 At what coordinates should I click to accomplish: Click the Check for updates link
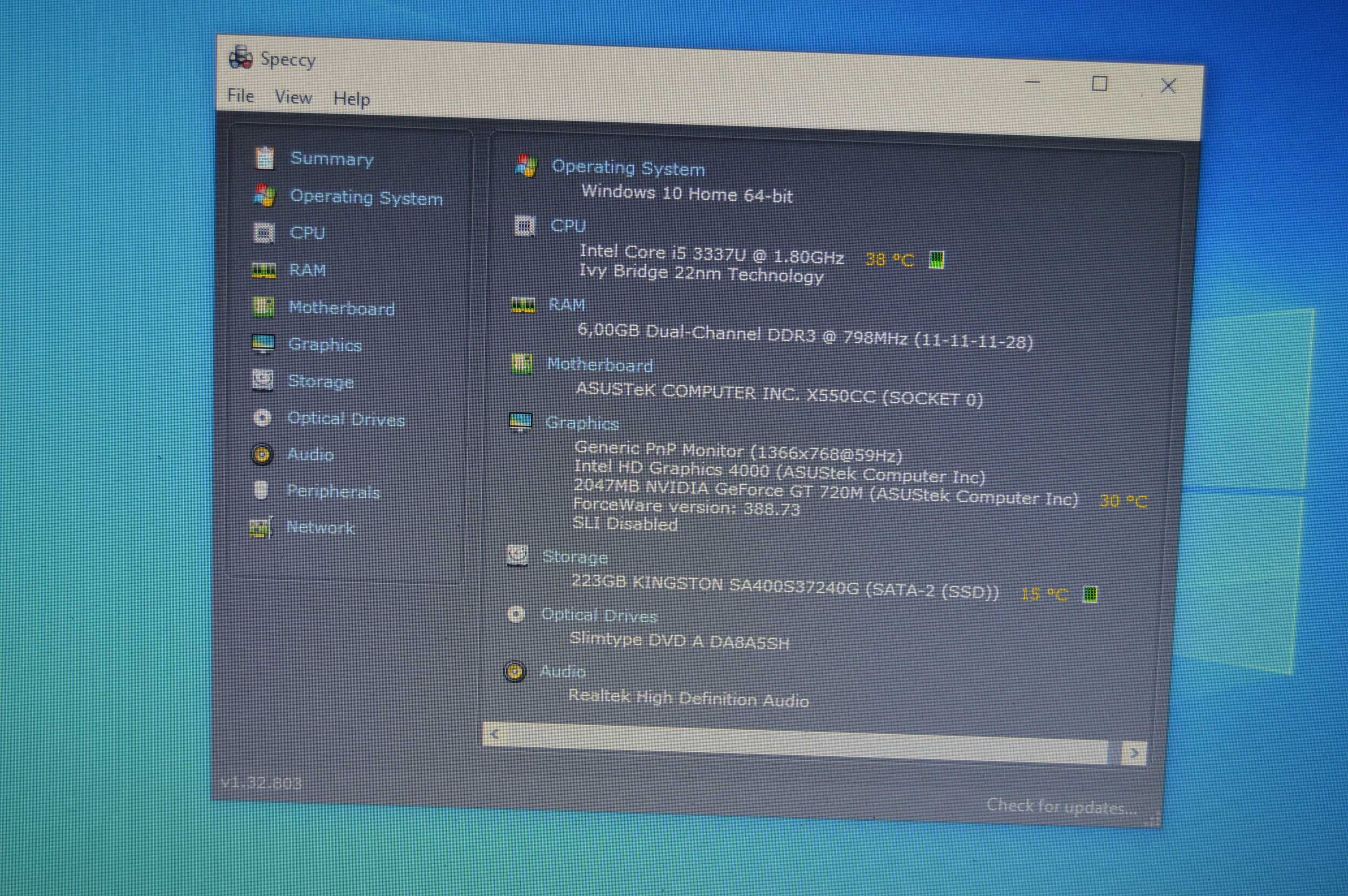(x=1062, y=806)
